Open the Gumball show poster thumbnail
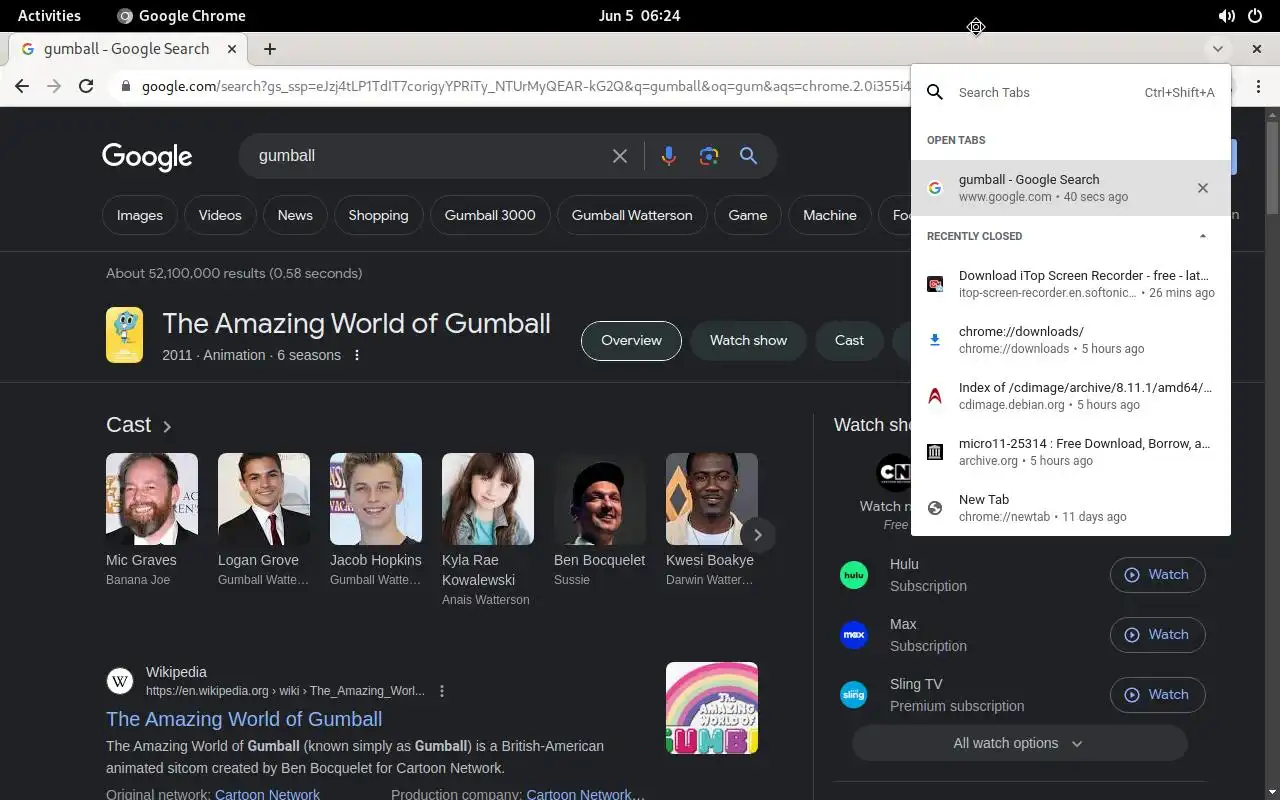Image resolution: width=1280 pixels, height=800 pixels. click(125, 335)
